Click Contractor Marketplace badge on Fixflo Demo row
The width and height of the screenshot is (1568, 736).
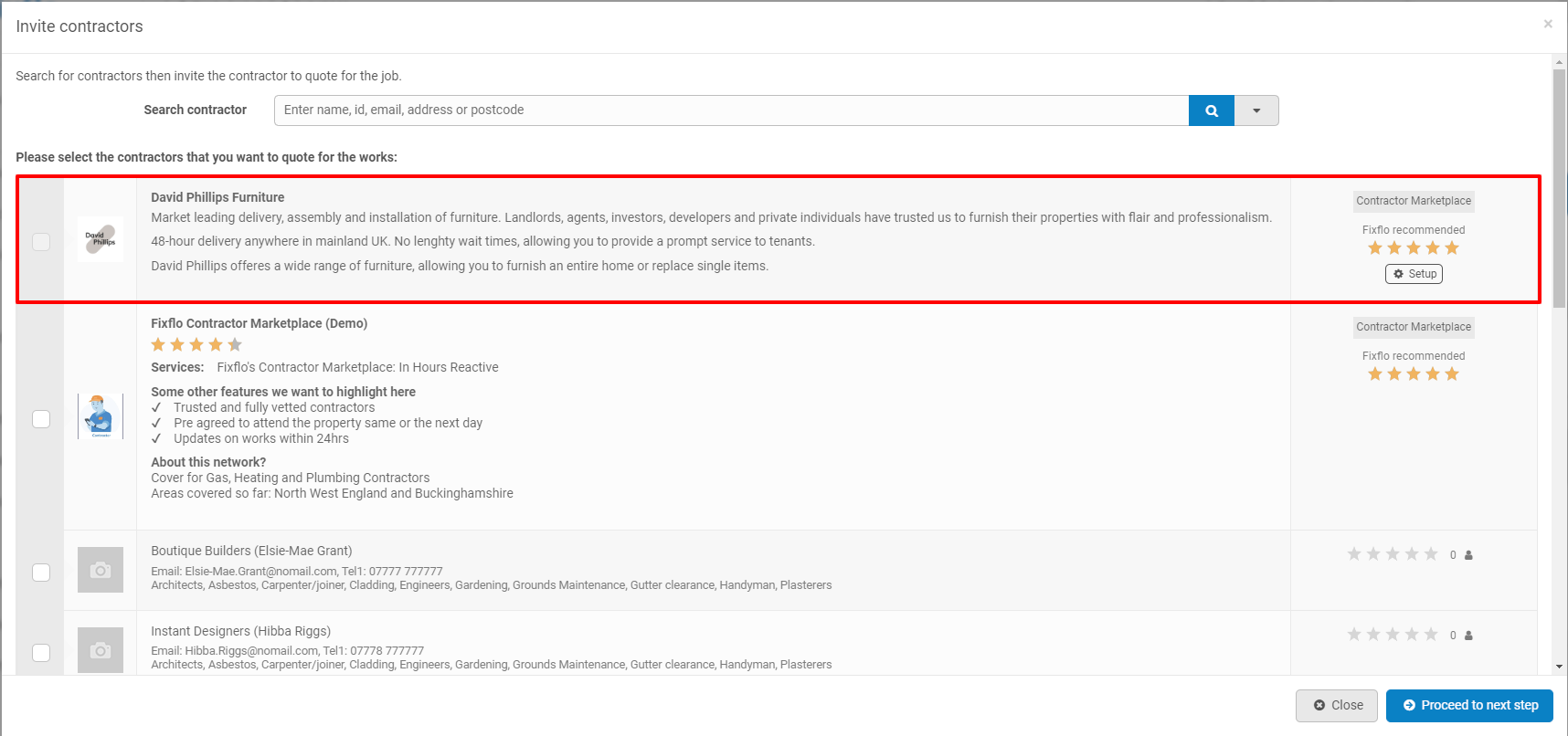[x=1414, y=327]
